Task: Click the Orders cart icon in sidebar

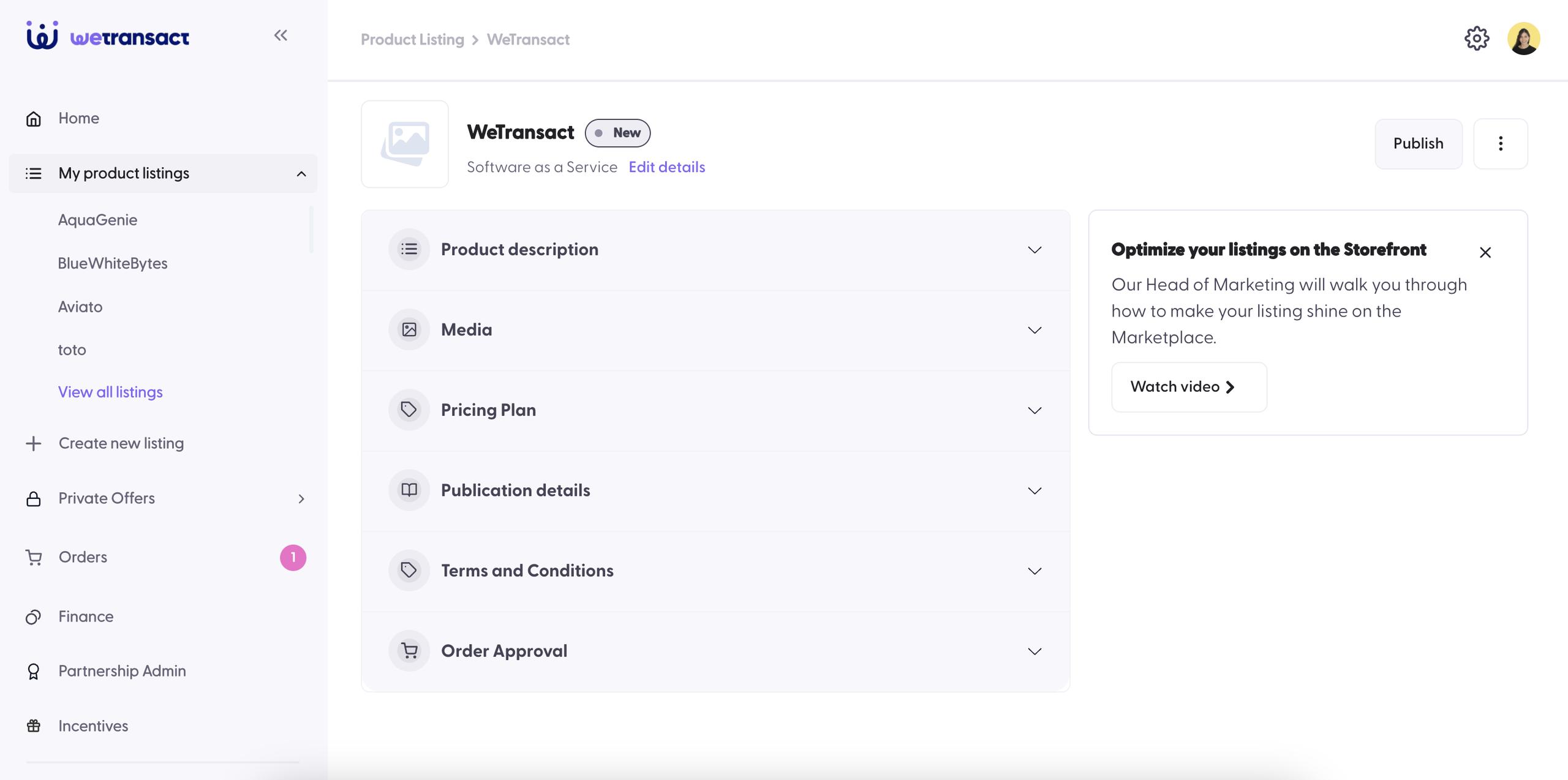Action: 34,557
